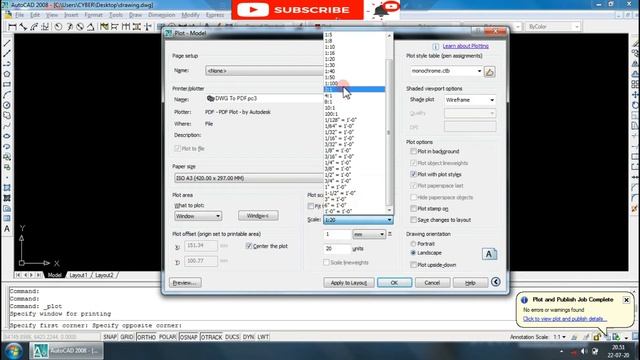Screen dimensions: 640x360
Task: Click the Apply to Layout button
Action: [349, 282]
